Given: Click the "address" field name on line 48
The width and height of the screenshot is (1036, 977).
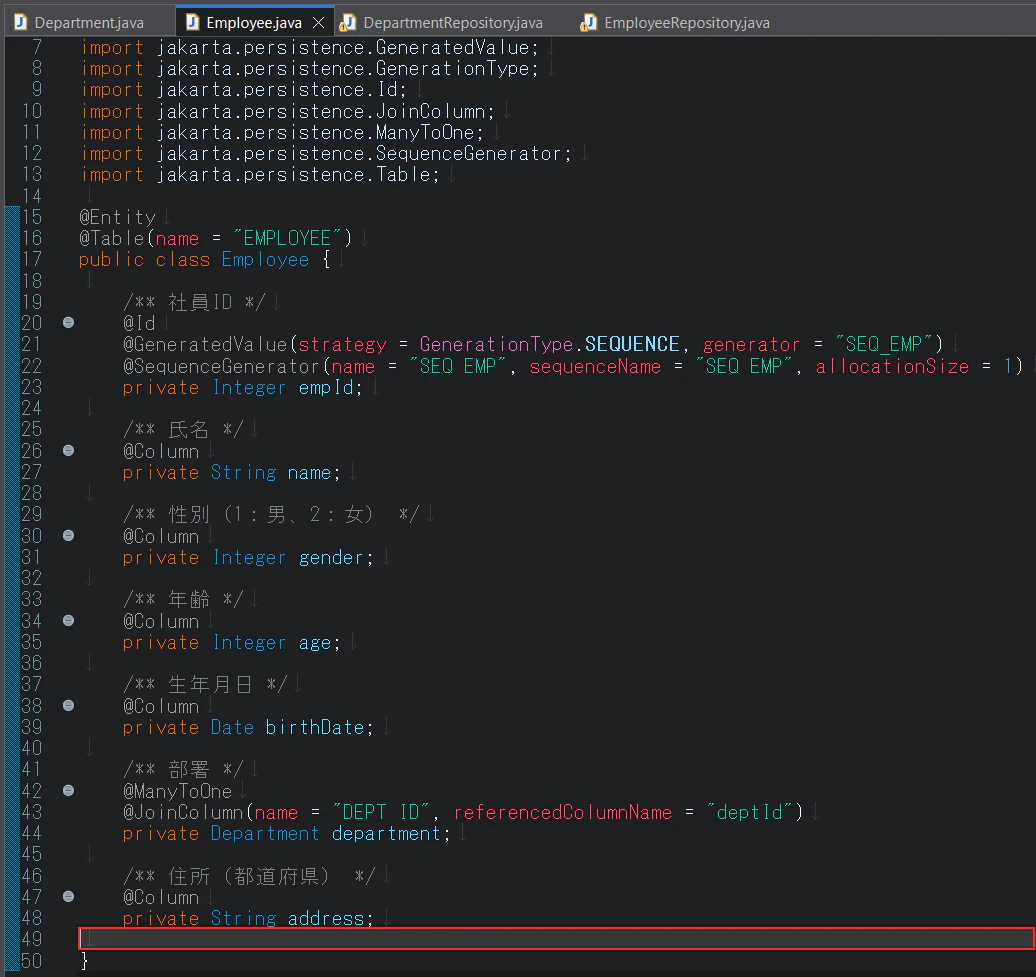Looking at the screenshot, I should [326, 918].
